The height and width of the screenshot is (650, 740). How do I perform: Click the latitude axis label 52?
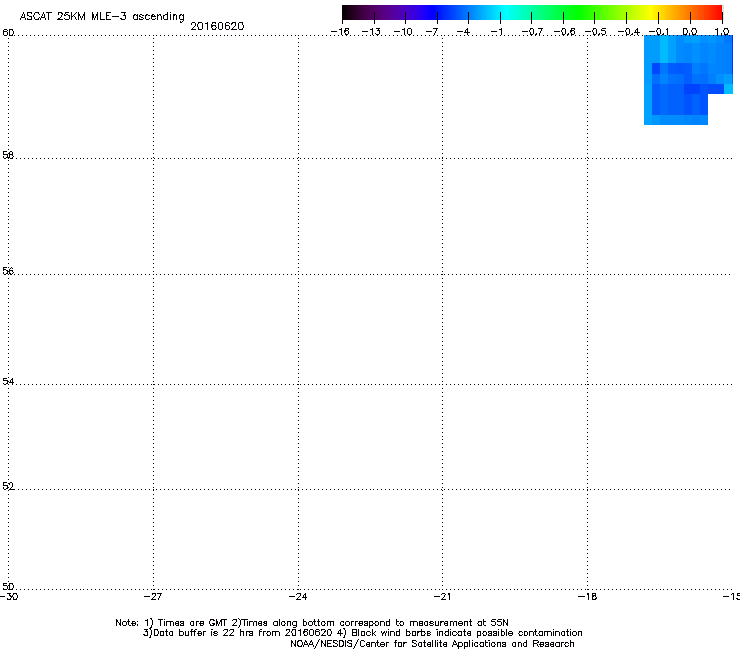point(8,486)
